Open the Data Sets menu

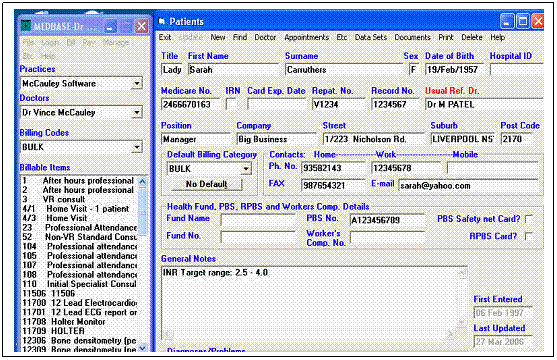(371, 37)
